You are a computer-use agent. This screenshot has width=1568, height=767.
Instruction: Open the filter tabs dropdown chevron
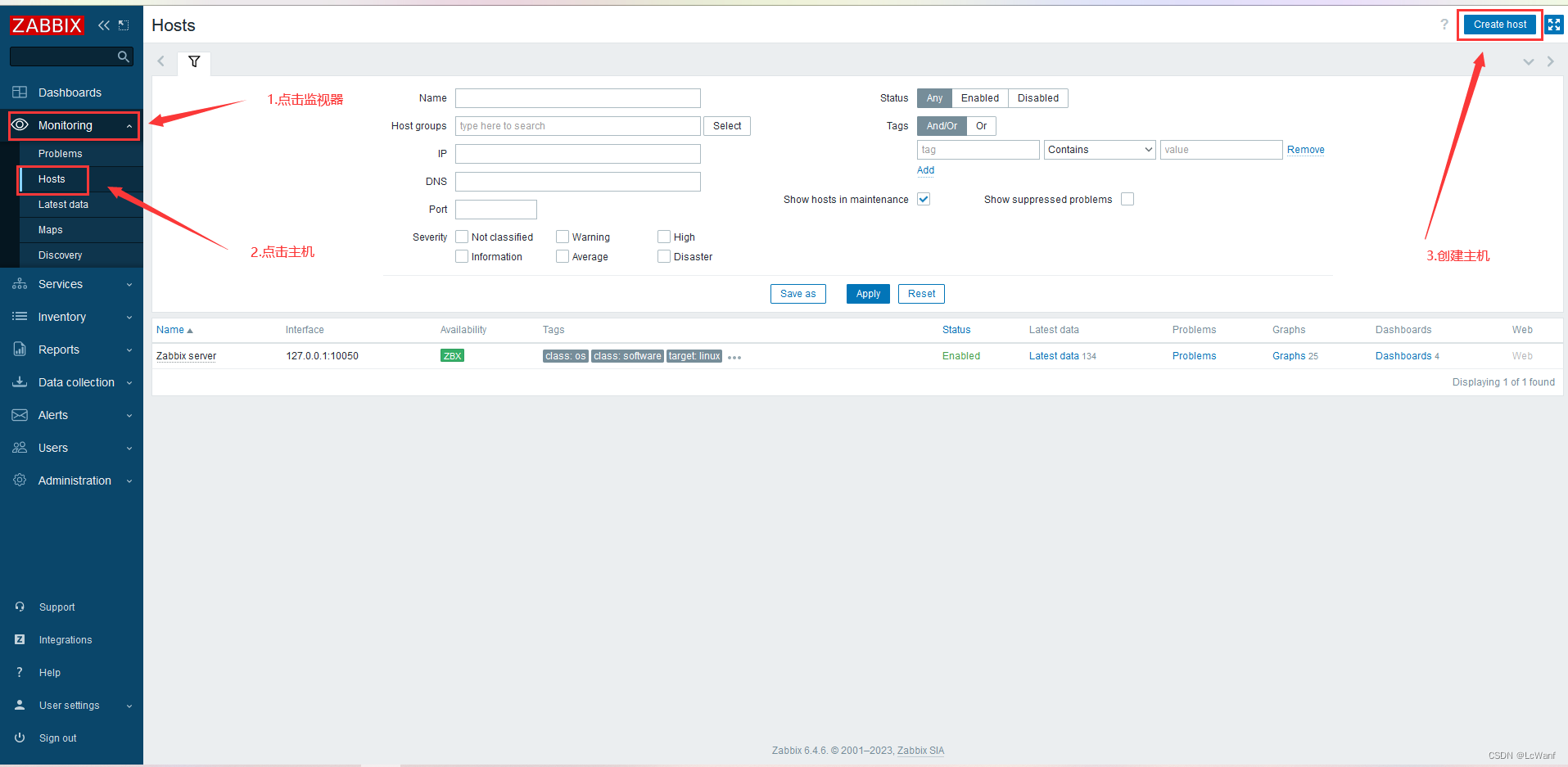[x=1528, y=61]
